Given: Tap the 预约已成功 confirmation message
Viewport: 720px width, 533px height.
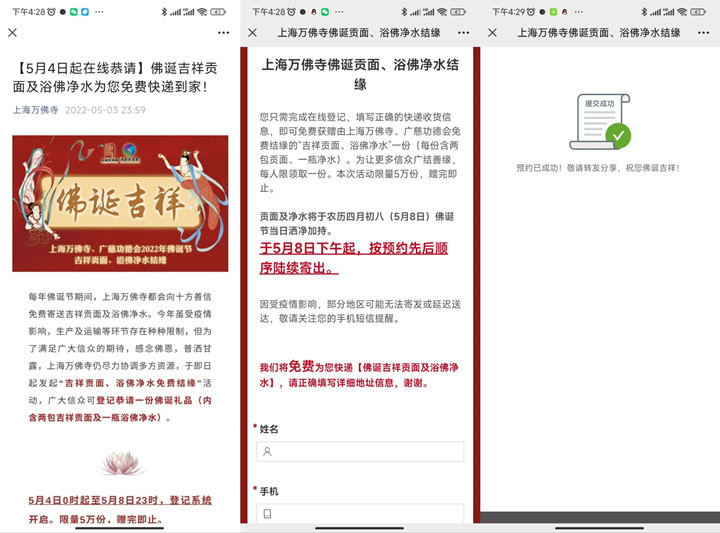Looking at the screenshot, I should 598,168.
